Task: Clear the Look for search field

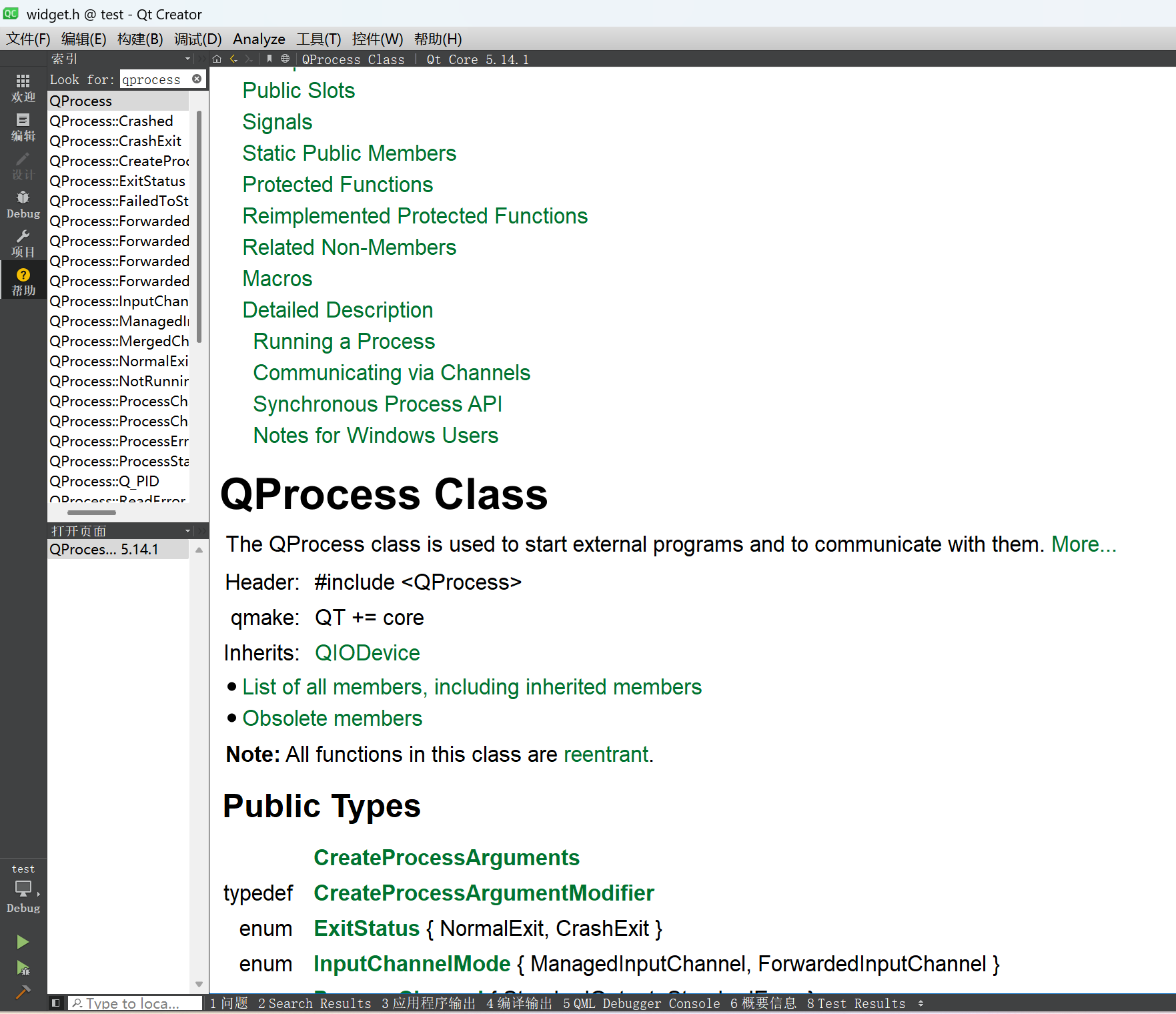Action: (197, 79)
